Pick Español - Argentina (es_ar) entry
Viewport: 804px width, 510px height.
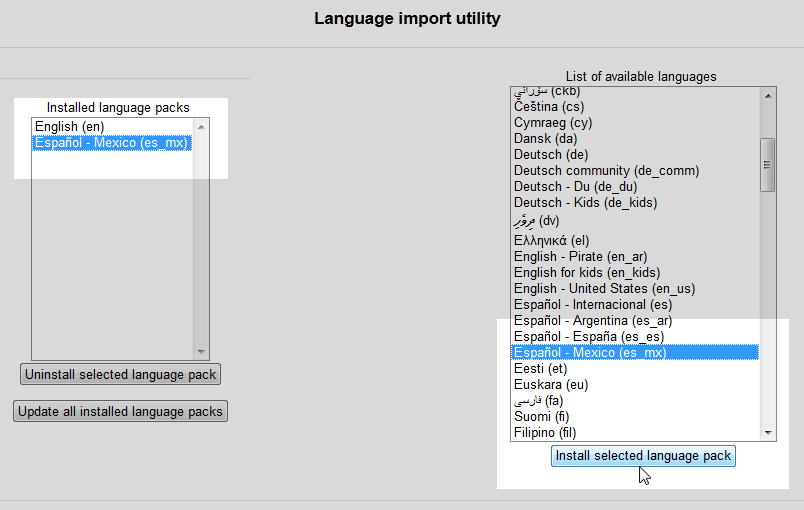coord(592,321)
